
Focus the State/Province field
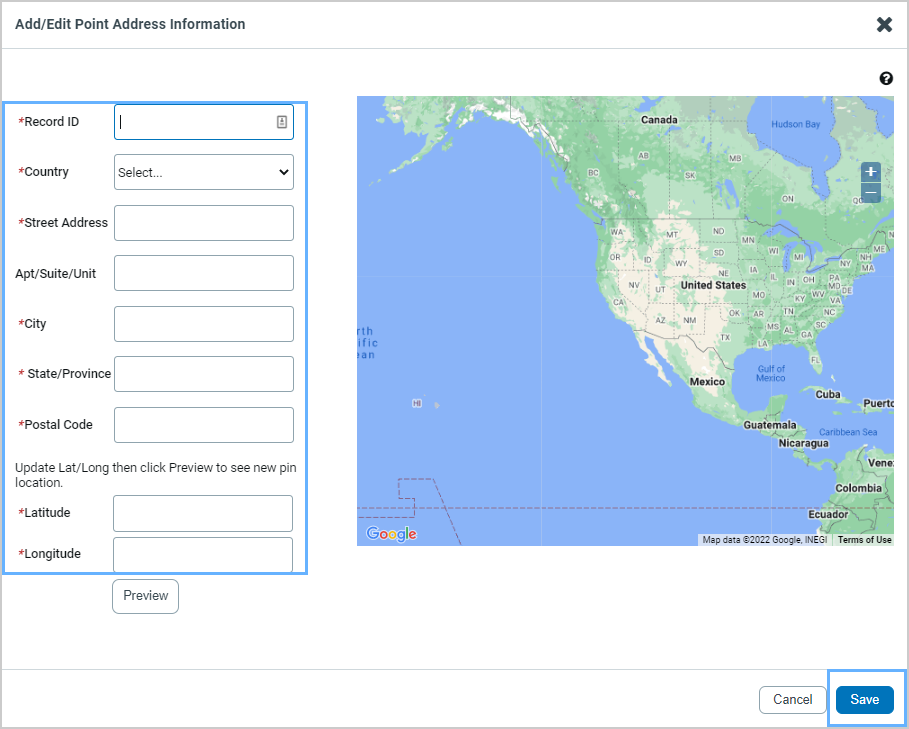[204, 374]
